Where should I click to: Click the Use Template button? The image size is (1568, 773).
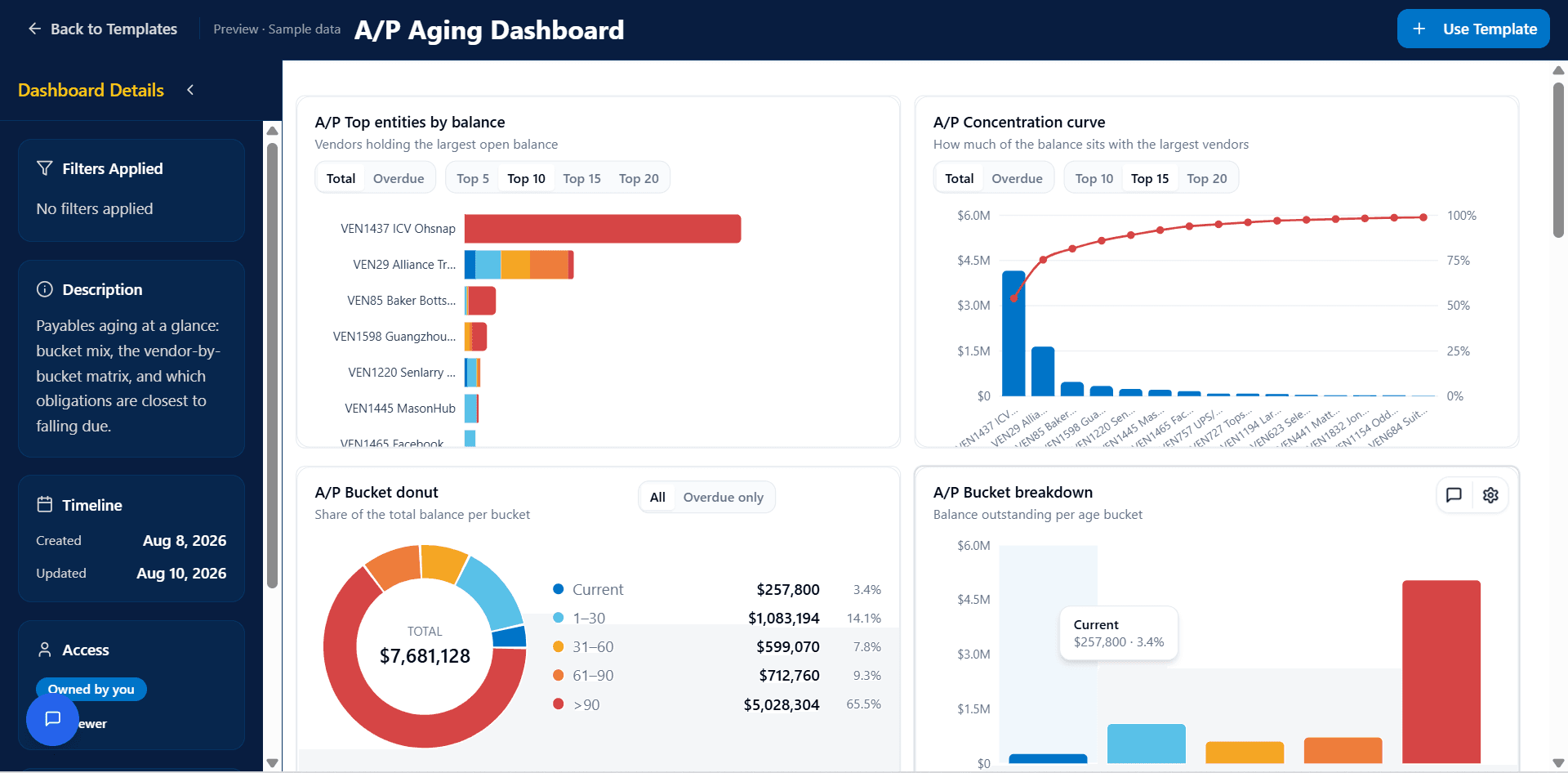(1473, 29)
